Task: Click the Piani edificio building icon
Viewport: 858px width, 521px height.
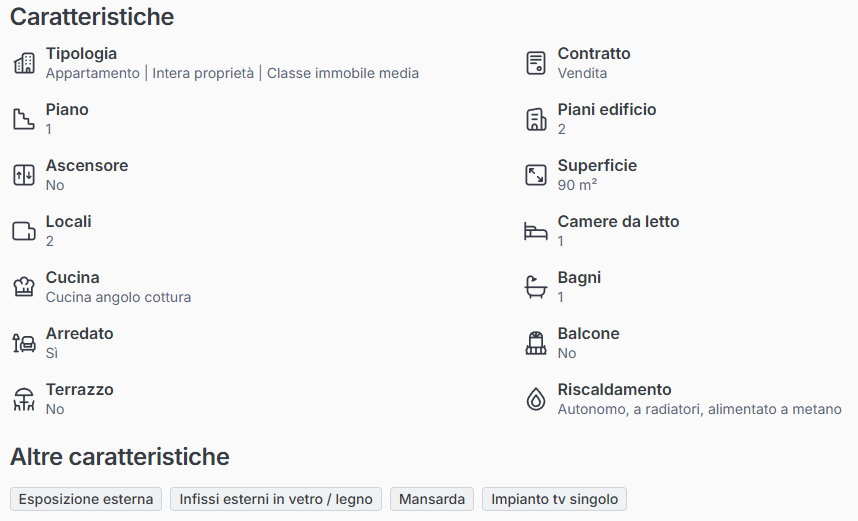Action: point(536,119)
